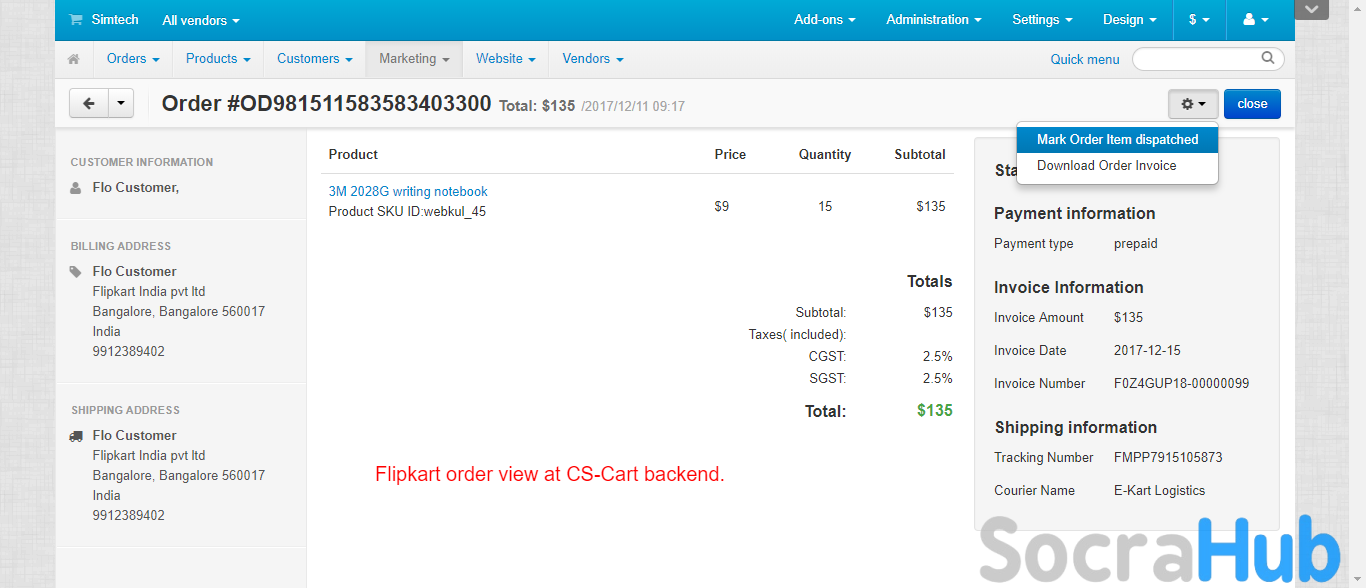
Task: Open the Marketing menu
Action: [x=414, y=59]
